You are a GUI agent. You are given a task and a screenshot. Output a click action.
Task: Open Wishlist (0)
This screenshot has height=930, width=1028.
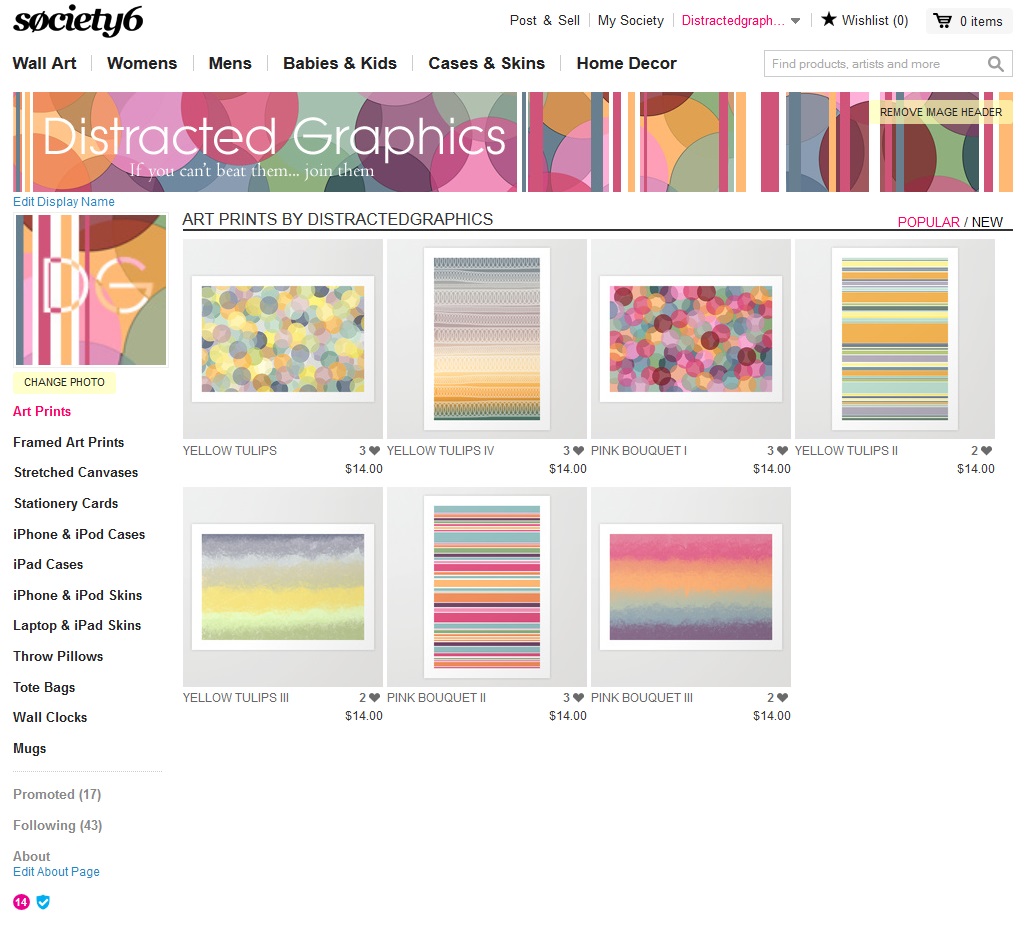[875, 21]
